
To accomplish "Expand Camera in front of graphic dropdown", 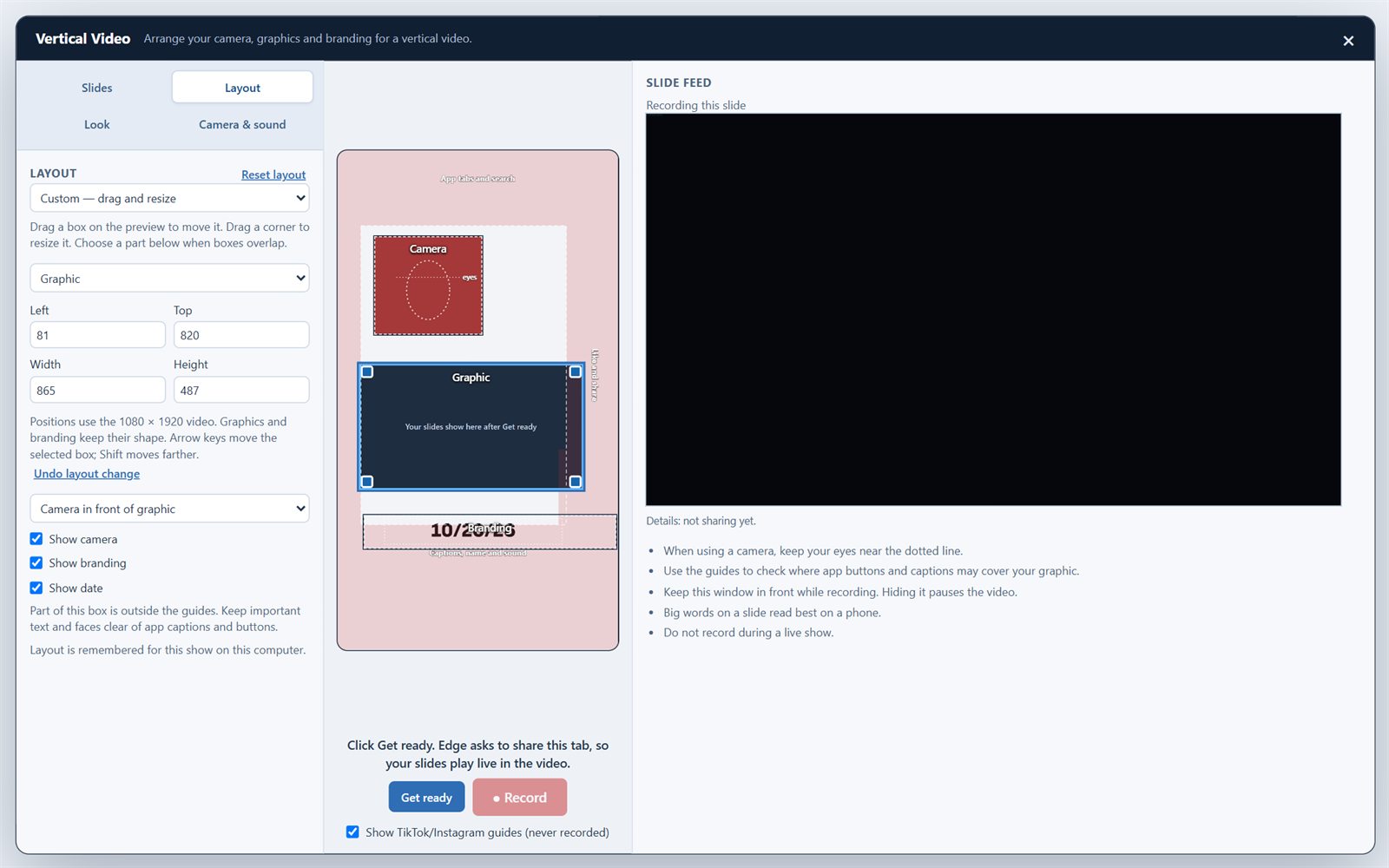I will (x=169, y=509).
